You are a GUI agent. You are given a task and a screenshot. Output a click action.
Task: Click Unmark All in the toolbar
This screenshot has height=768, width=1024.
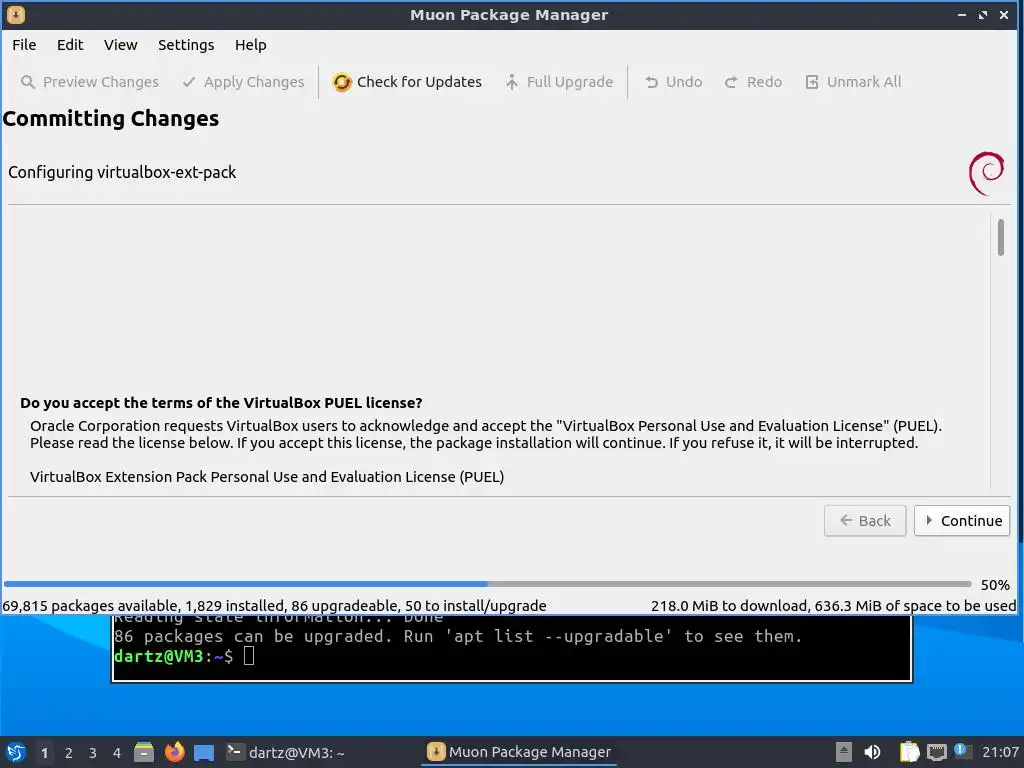pos(854,82)
